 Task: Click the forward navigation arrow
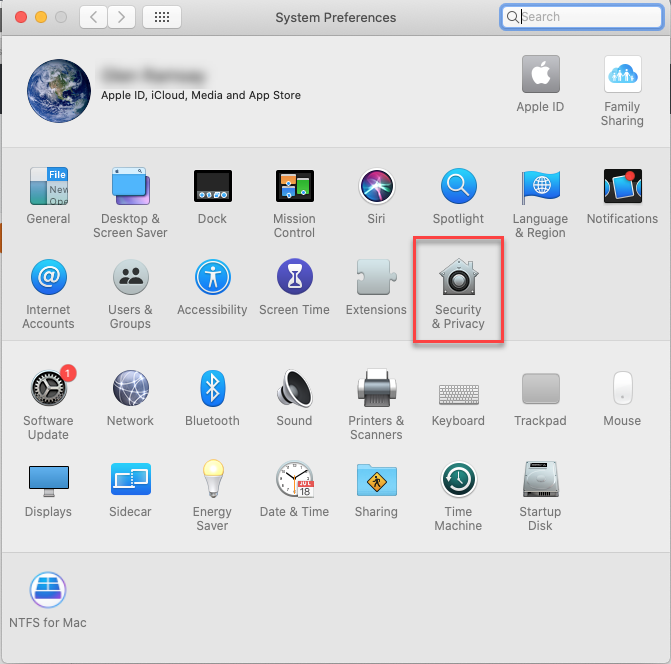(122, 17)
